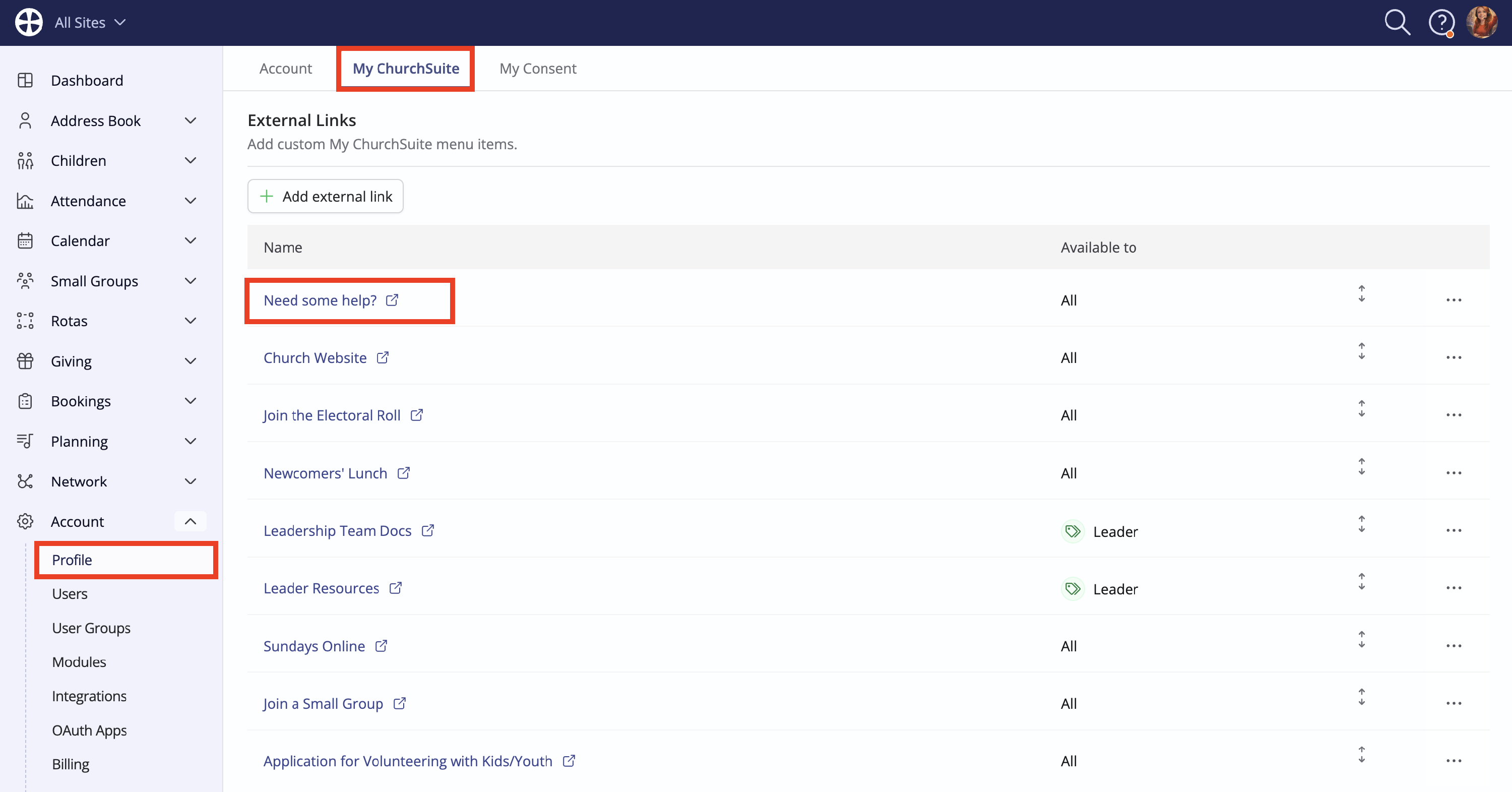Open more options for Join a Small Group
The height and width of the screenshot is (792, 1512).
click(x=1454, y=703)
